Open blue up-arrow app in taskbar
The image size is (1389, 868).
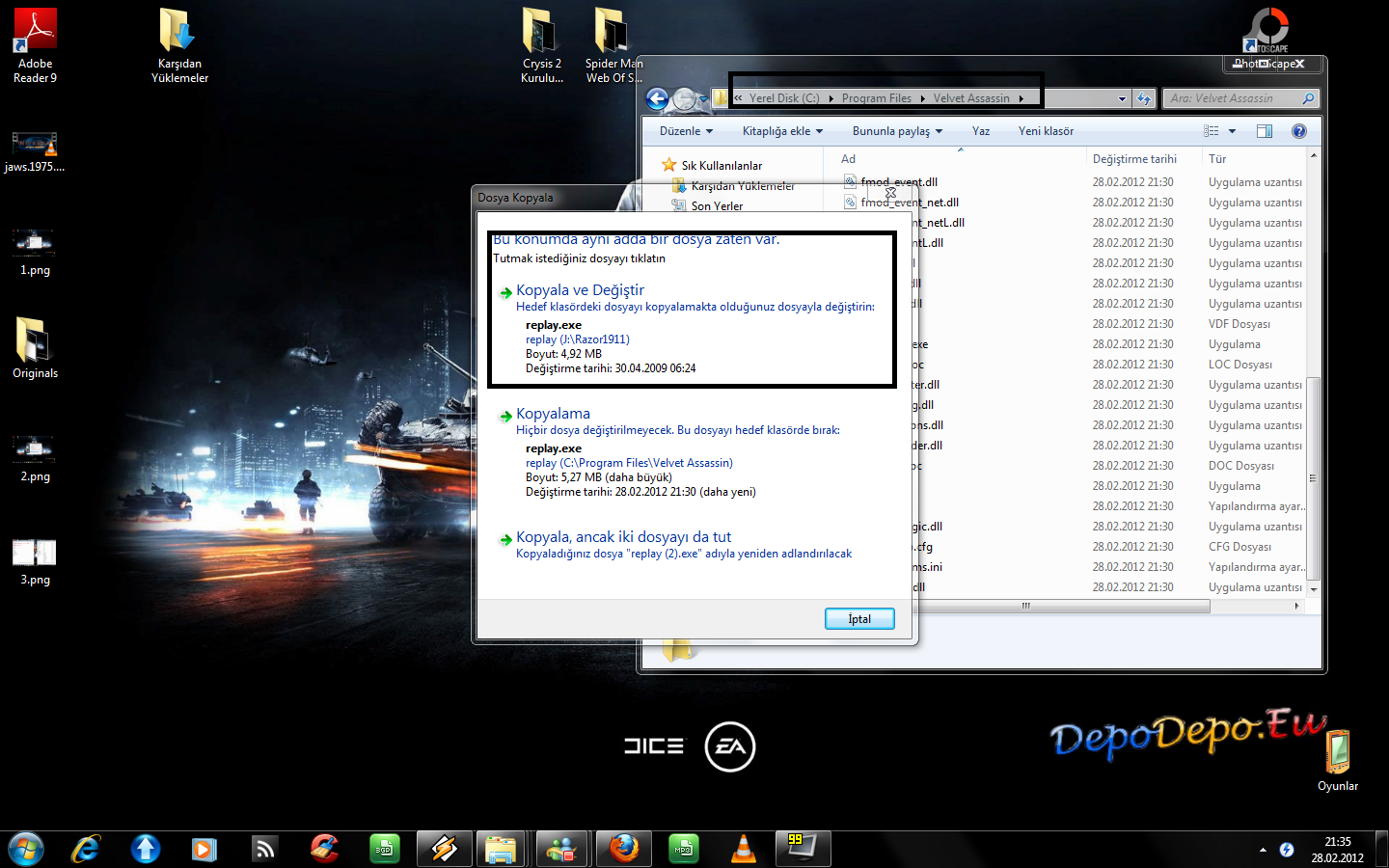pyautogui.click(x=146, y=850)
